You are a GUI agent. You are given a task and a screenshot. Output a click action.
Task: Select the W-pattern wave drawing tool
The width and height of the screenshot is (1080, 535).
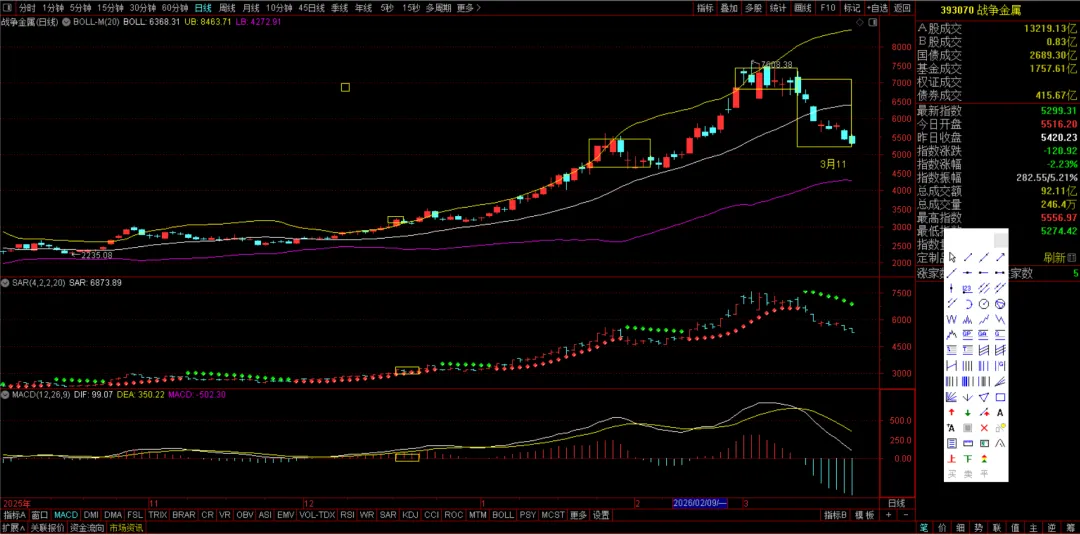coord(952,319)
